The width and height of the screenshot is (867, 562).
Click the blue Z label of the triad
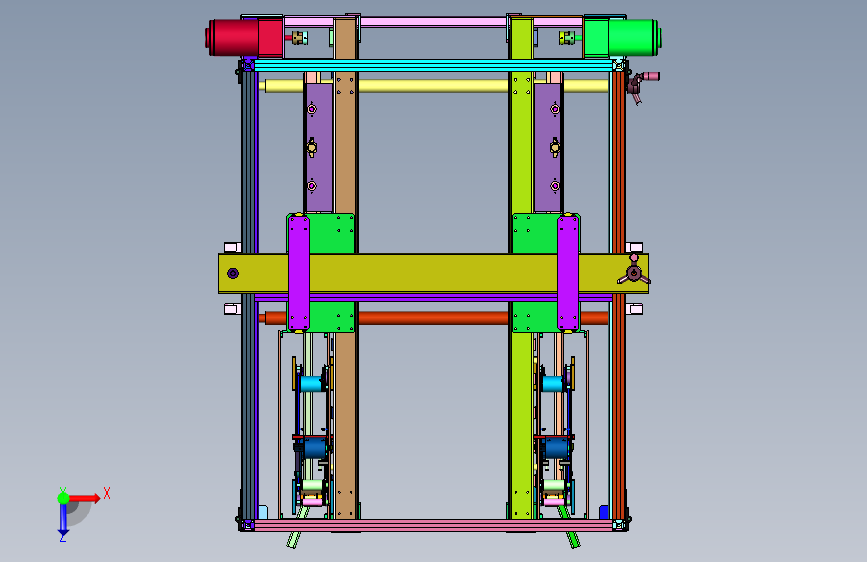click(63, 538)
